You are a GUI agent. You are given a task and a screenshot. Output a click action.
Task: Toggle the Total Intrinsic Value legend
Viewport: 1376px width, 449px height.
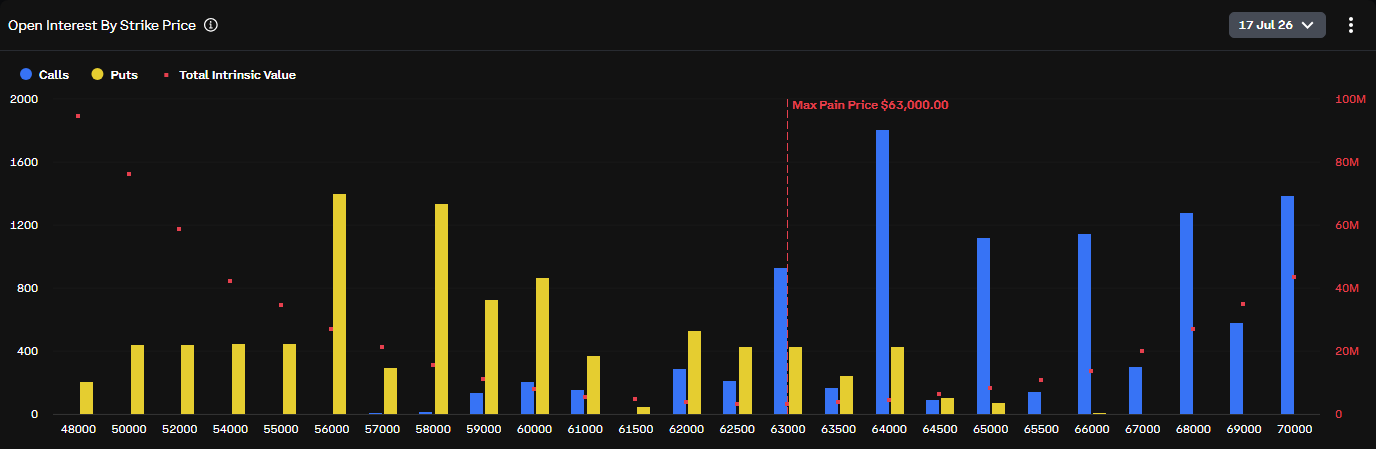pyautogui.click(x=230, y=74)
